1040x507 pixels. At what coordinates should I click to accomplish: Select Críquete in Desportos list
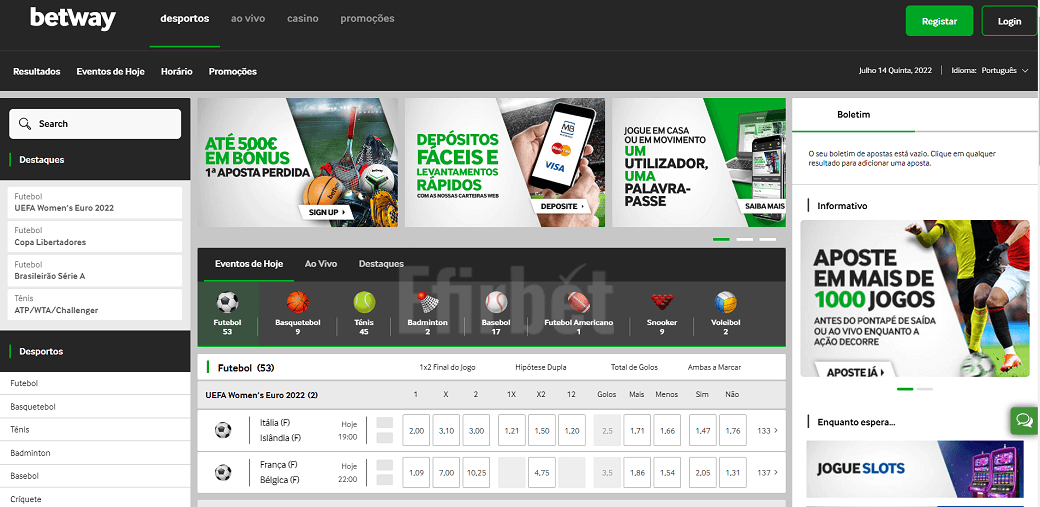coord(95,499)
